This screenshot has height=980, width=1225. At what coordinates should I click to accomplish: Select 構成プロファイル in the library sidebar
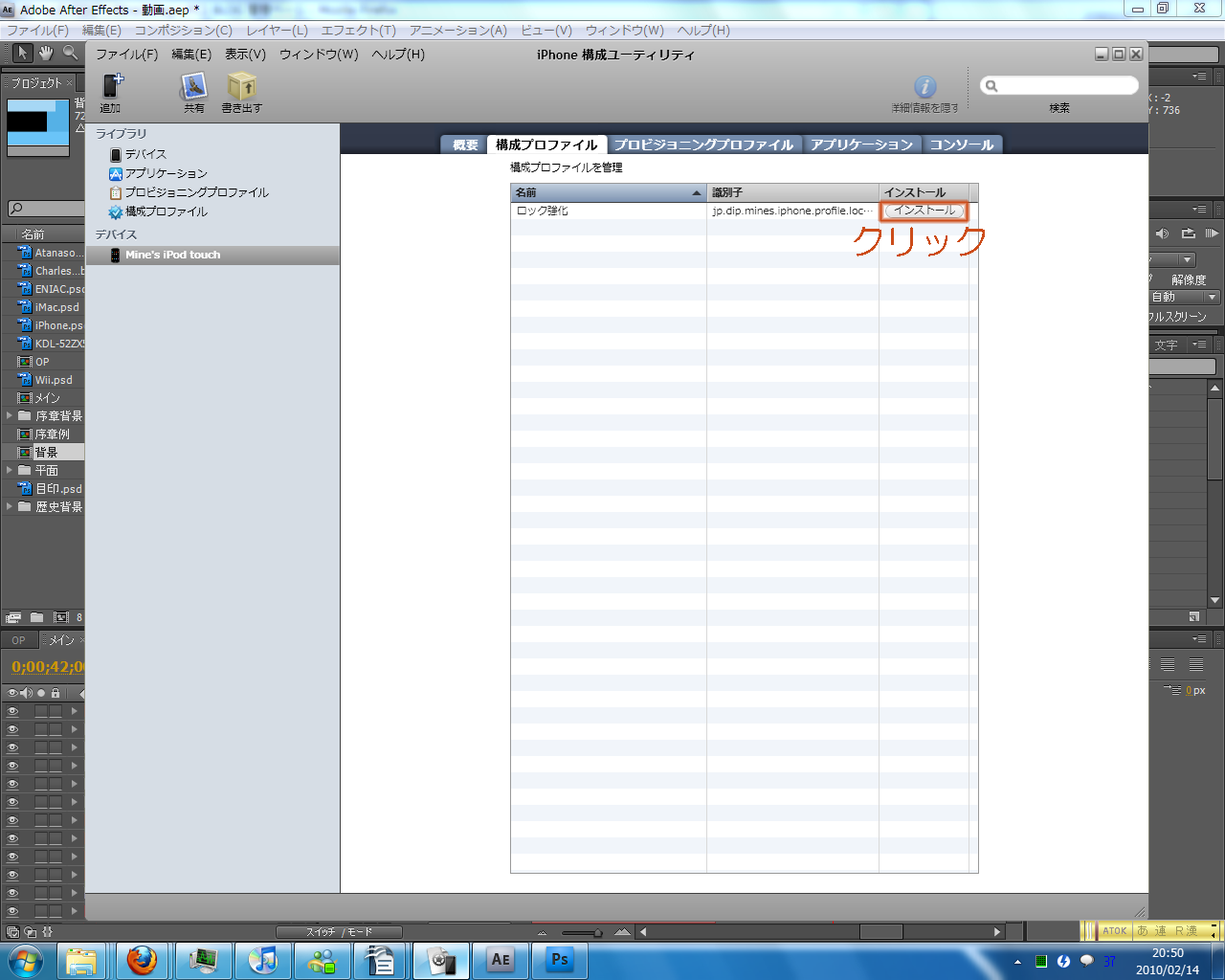click(166, 212)
